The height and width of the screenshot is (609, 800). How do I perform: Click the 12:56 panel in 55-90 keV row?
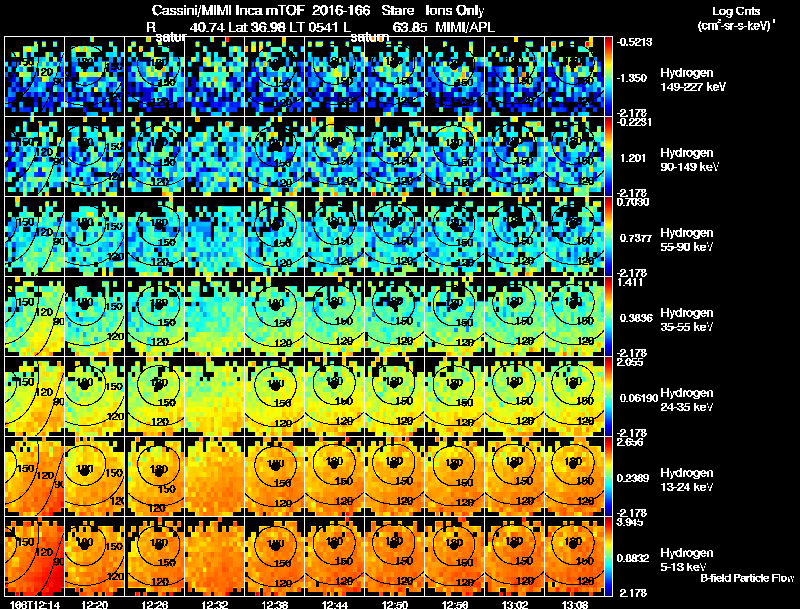[x=455, y=236]
